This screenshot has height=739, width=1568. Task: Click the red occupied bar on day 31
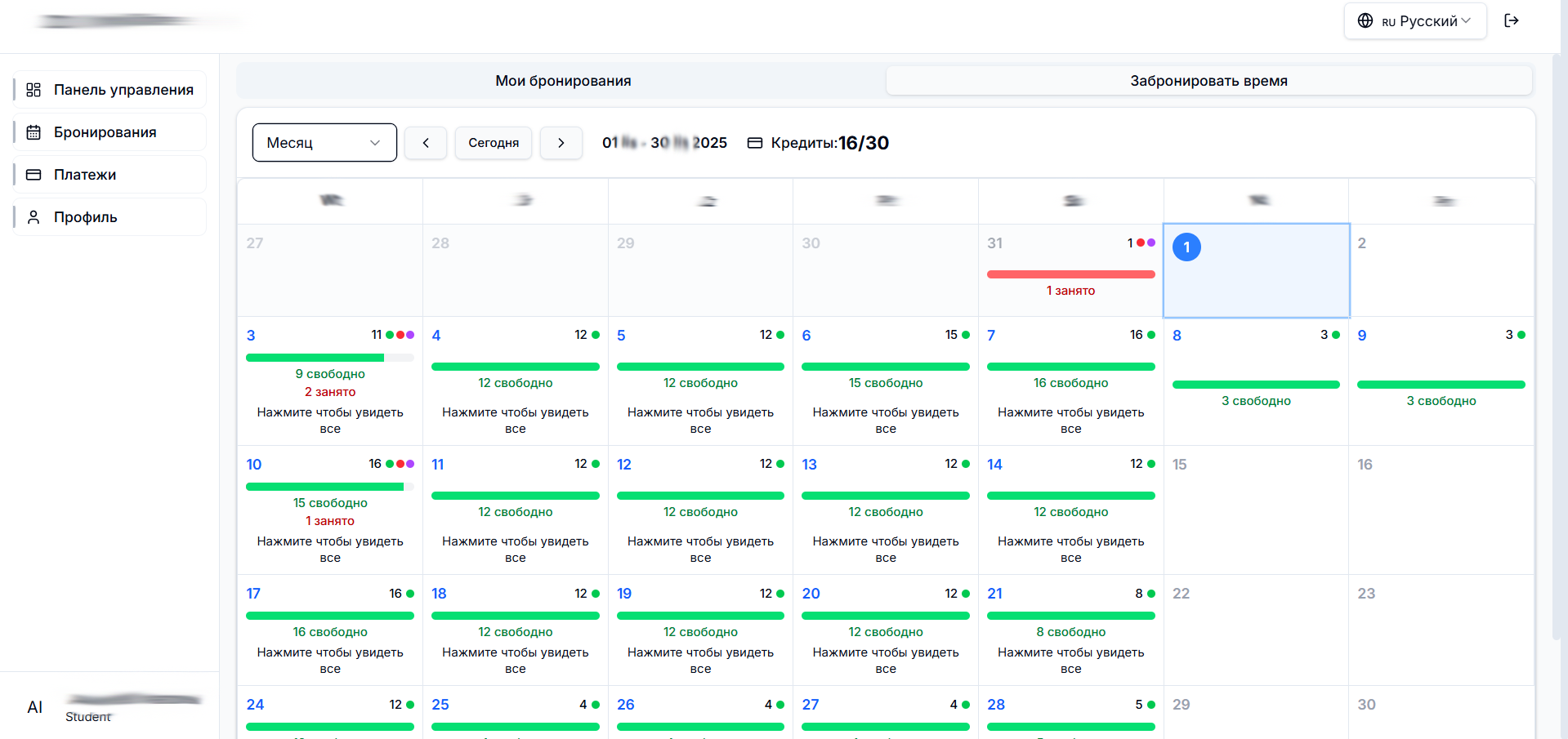tap(1070, 274)
